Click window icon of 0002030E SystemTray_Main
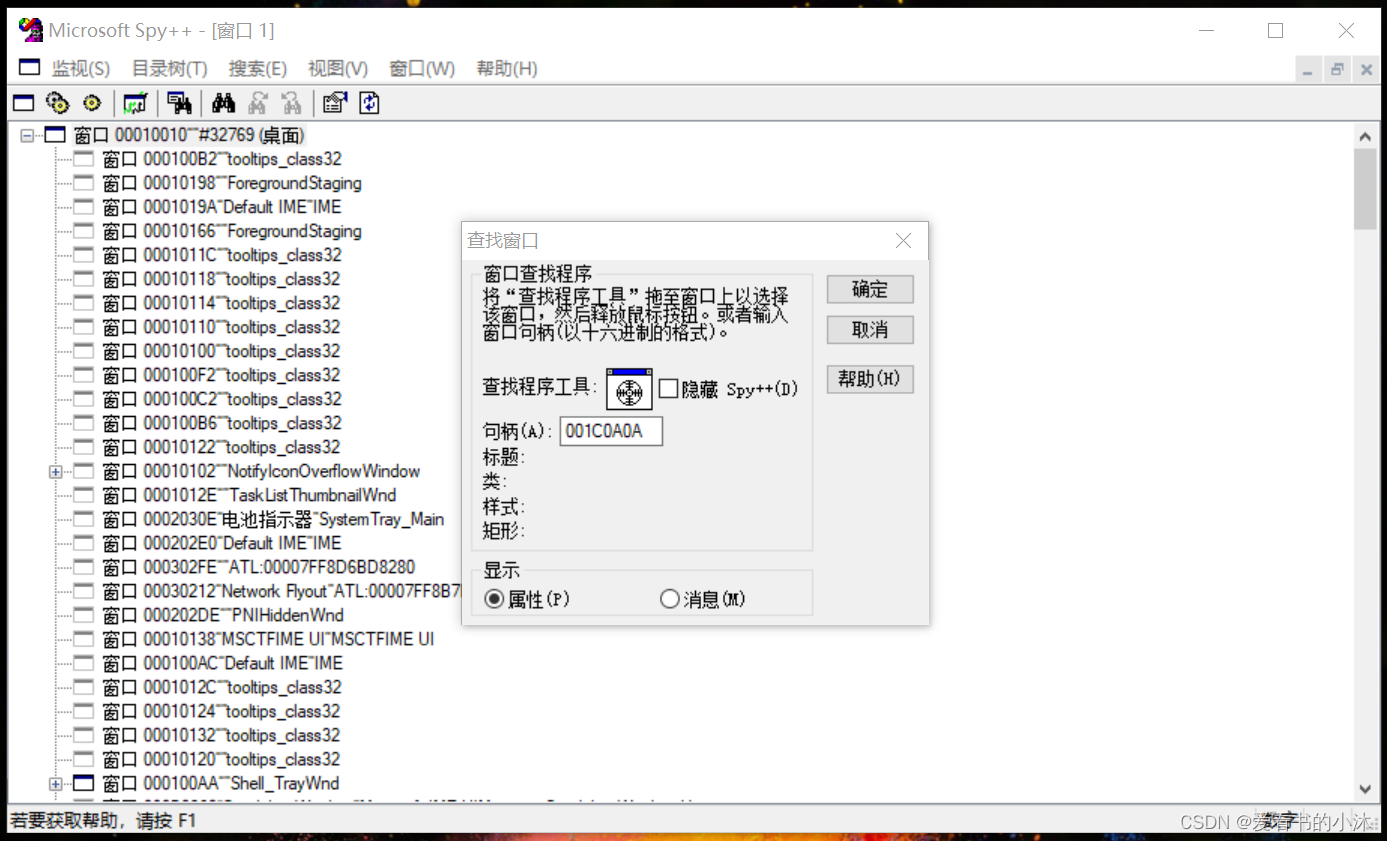1387x841 pixels. coord(84,519)
